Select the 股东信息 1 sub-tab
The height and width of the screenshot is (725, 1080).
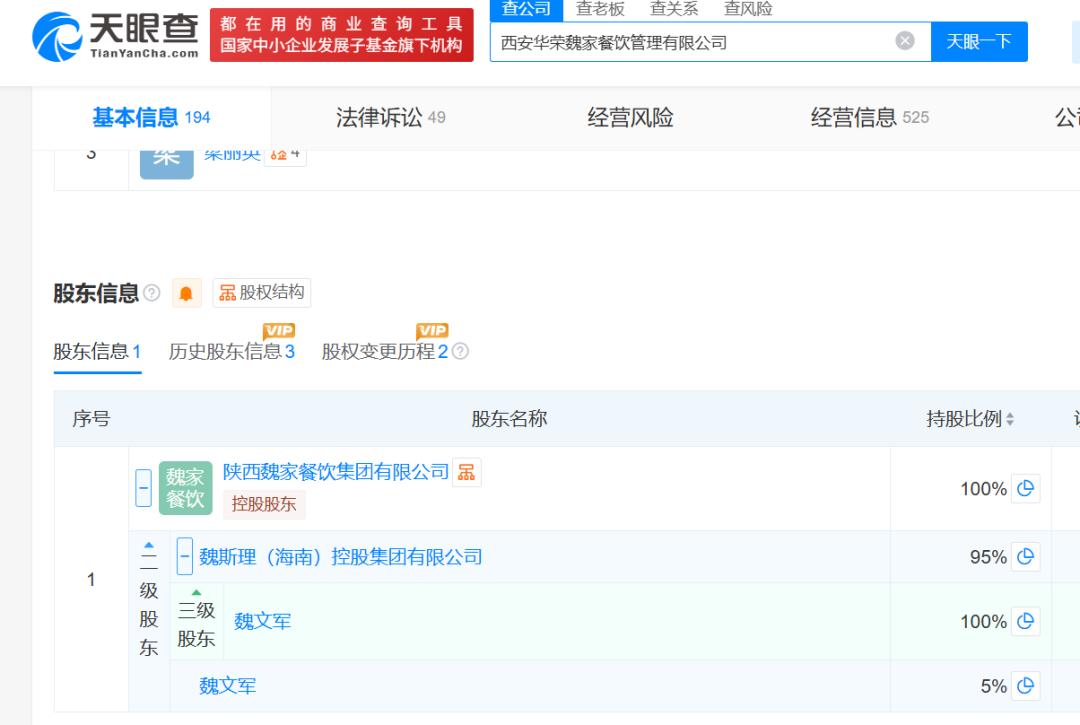(97, 352)
